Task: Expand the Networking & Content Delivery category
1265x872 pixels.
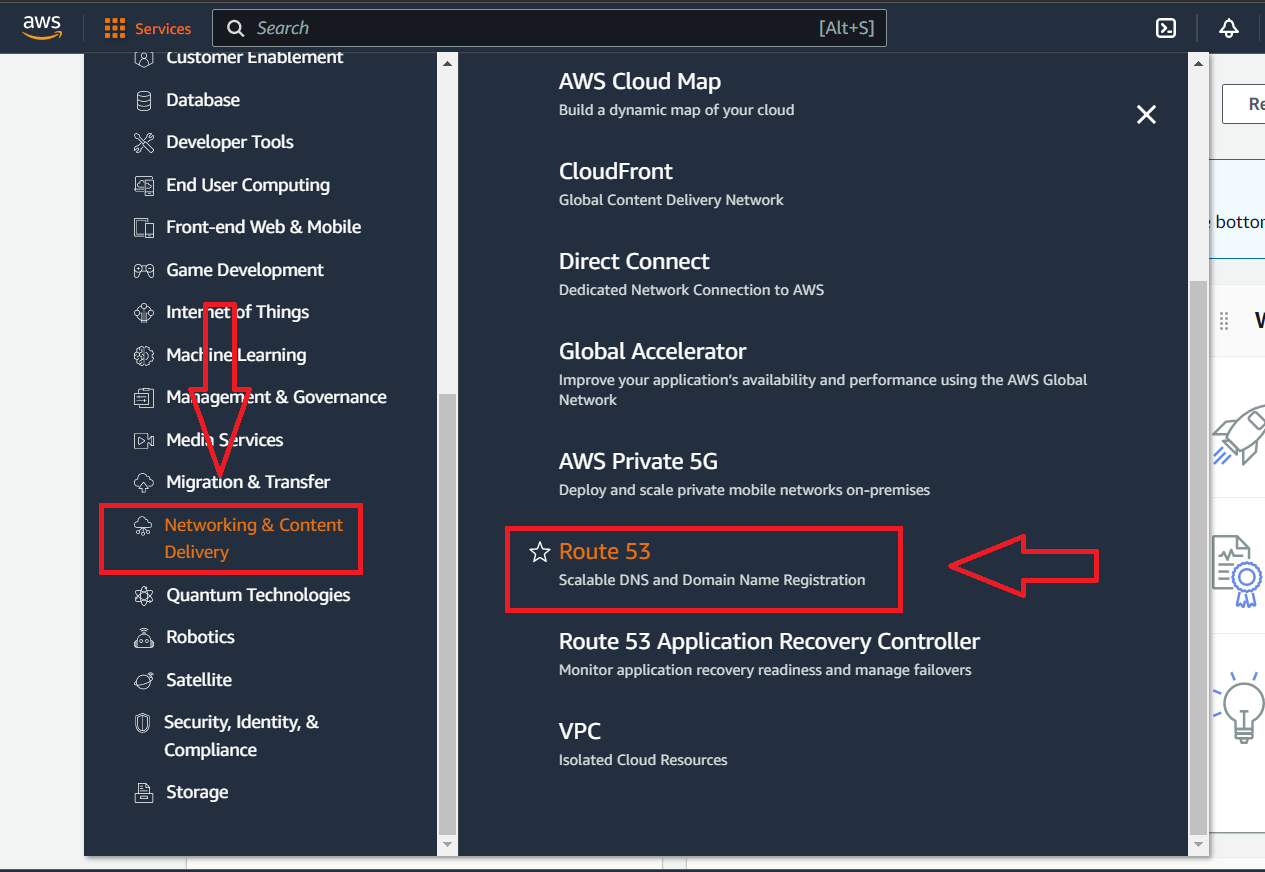Action: 232,538
